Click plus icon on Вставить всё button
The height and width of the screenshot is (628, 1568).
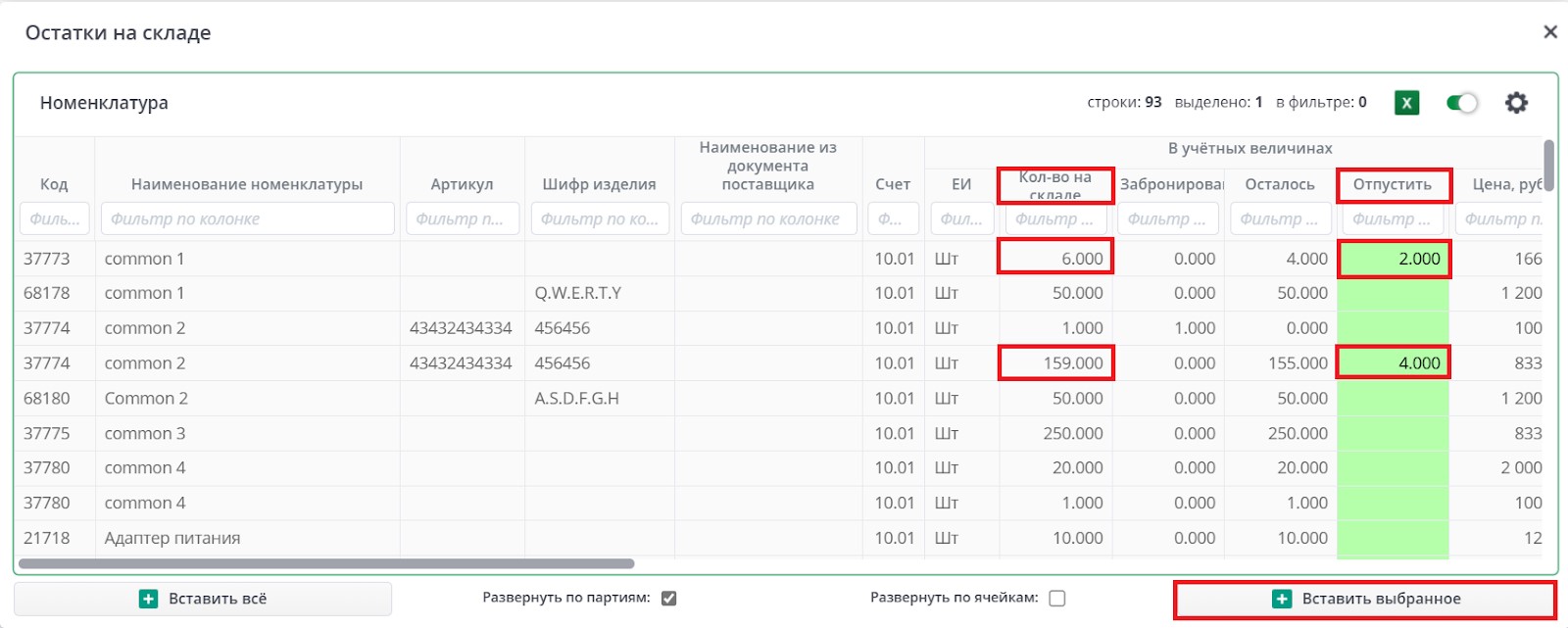coord(148,599)
